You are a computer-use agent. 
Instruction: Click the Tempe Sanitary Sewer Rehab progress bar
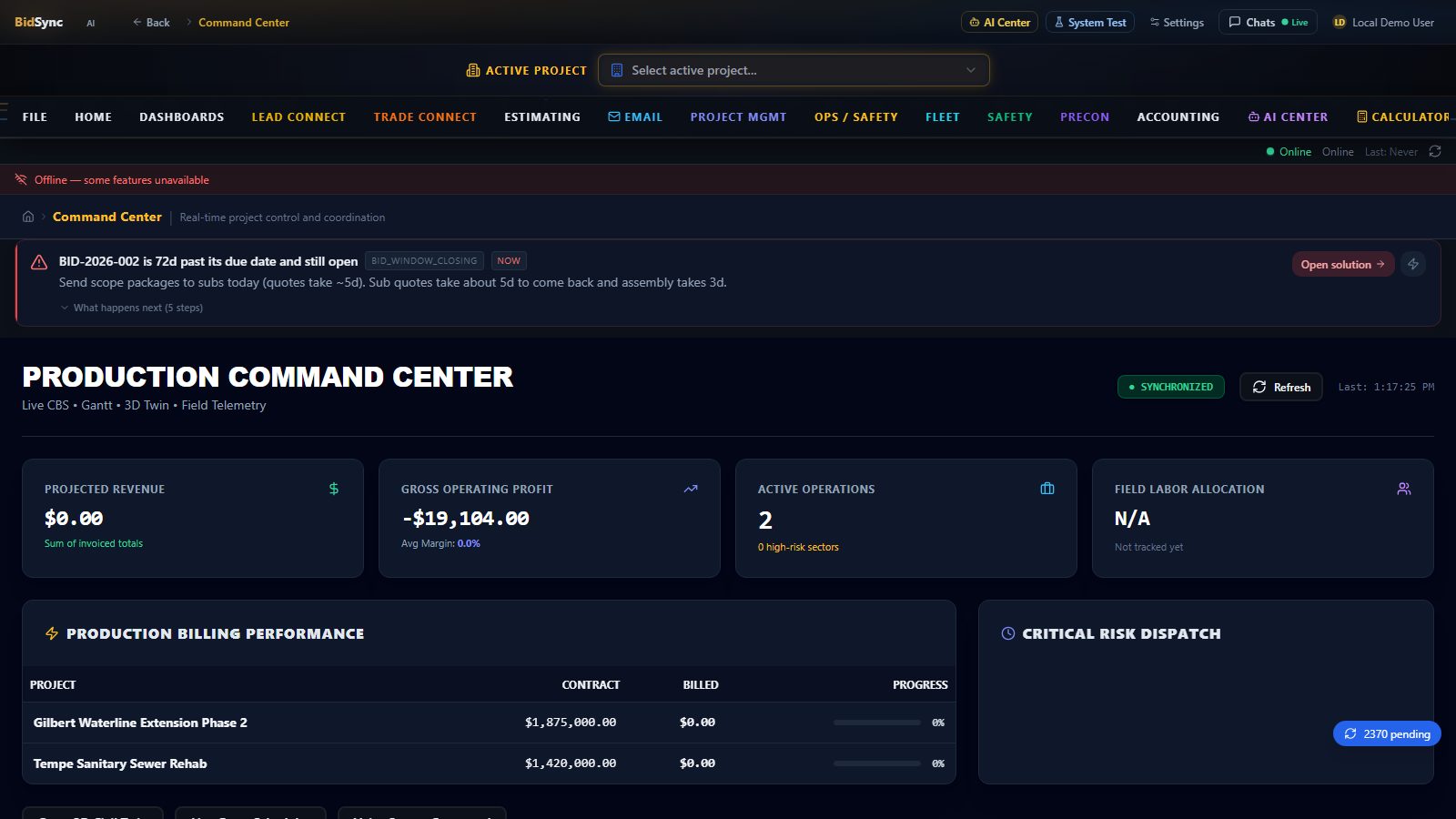(877, 763)
